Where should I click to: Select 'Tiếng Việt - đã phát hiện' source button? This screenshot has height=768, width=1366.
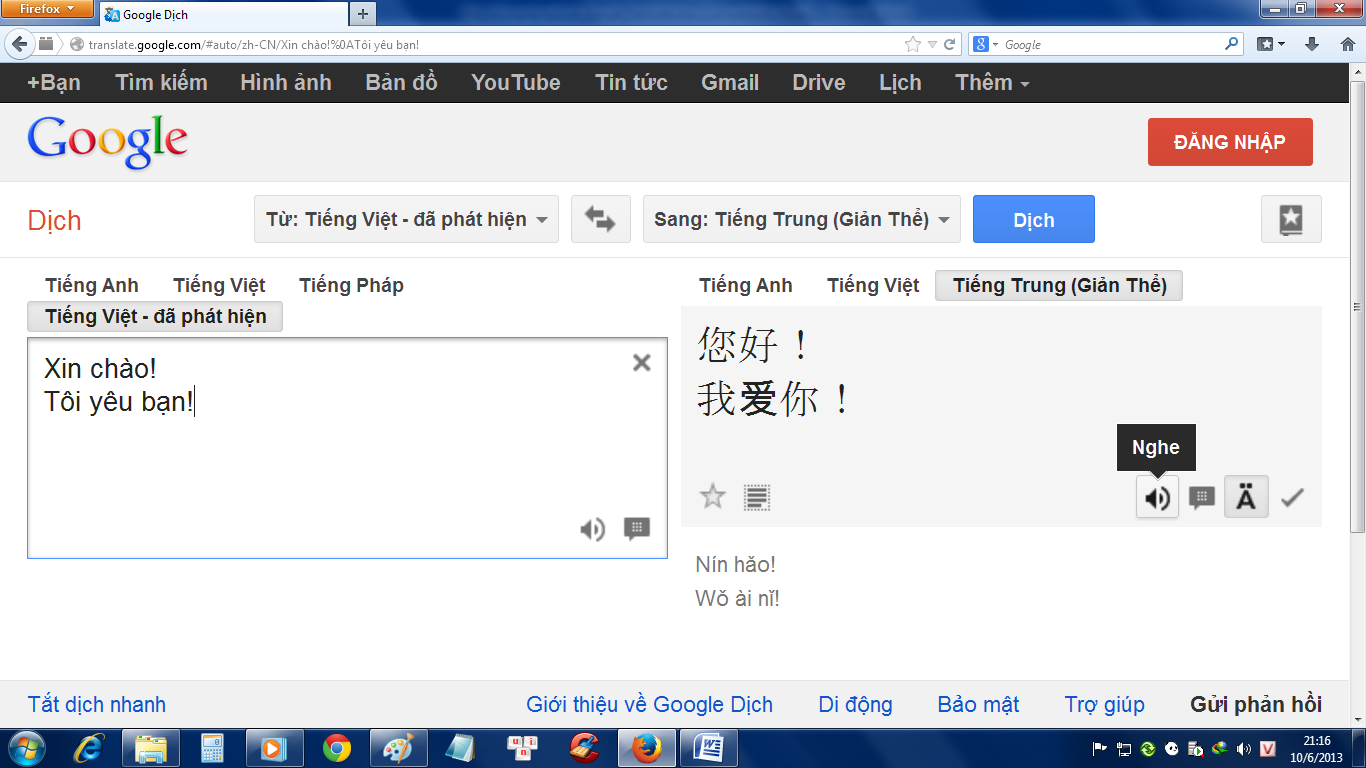[x=155, y=316]
